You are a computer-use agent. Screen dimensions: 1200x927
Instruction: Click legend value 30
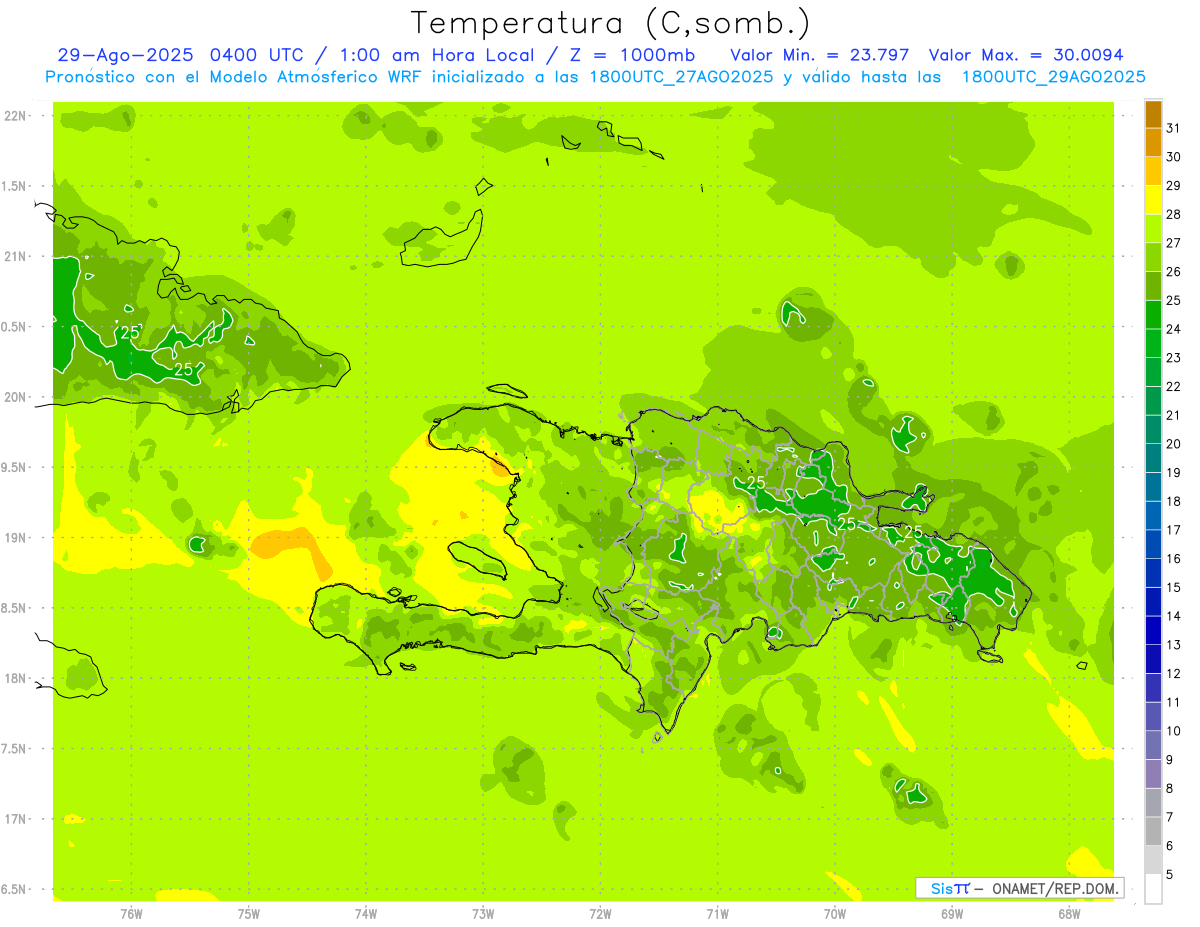click(1174, 157)
